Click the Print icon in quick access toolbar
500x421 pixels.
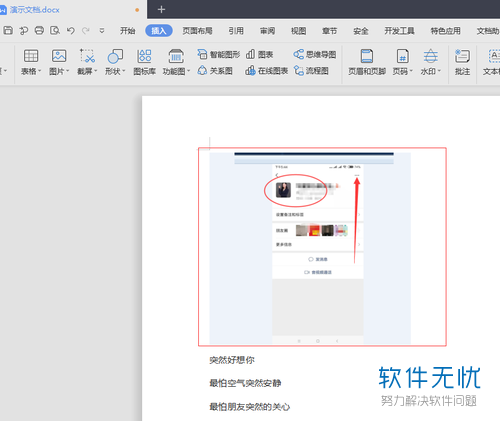pyautogui.click(x=39, y=30)
